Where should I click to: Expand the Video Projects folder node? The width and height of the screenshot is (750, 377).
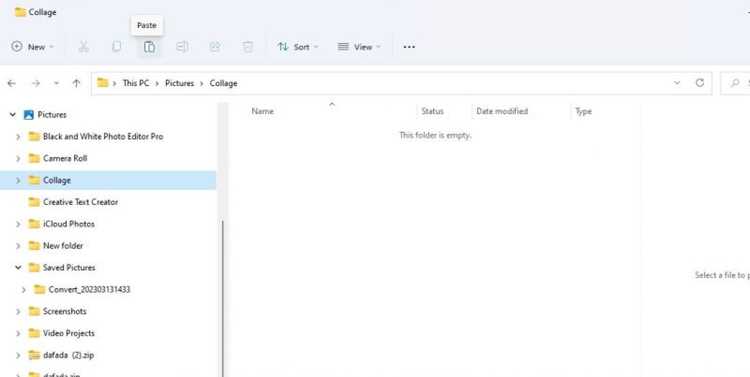[x=18, y=333]
